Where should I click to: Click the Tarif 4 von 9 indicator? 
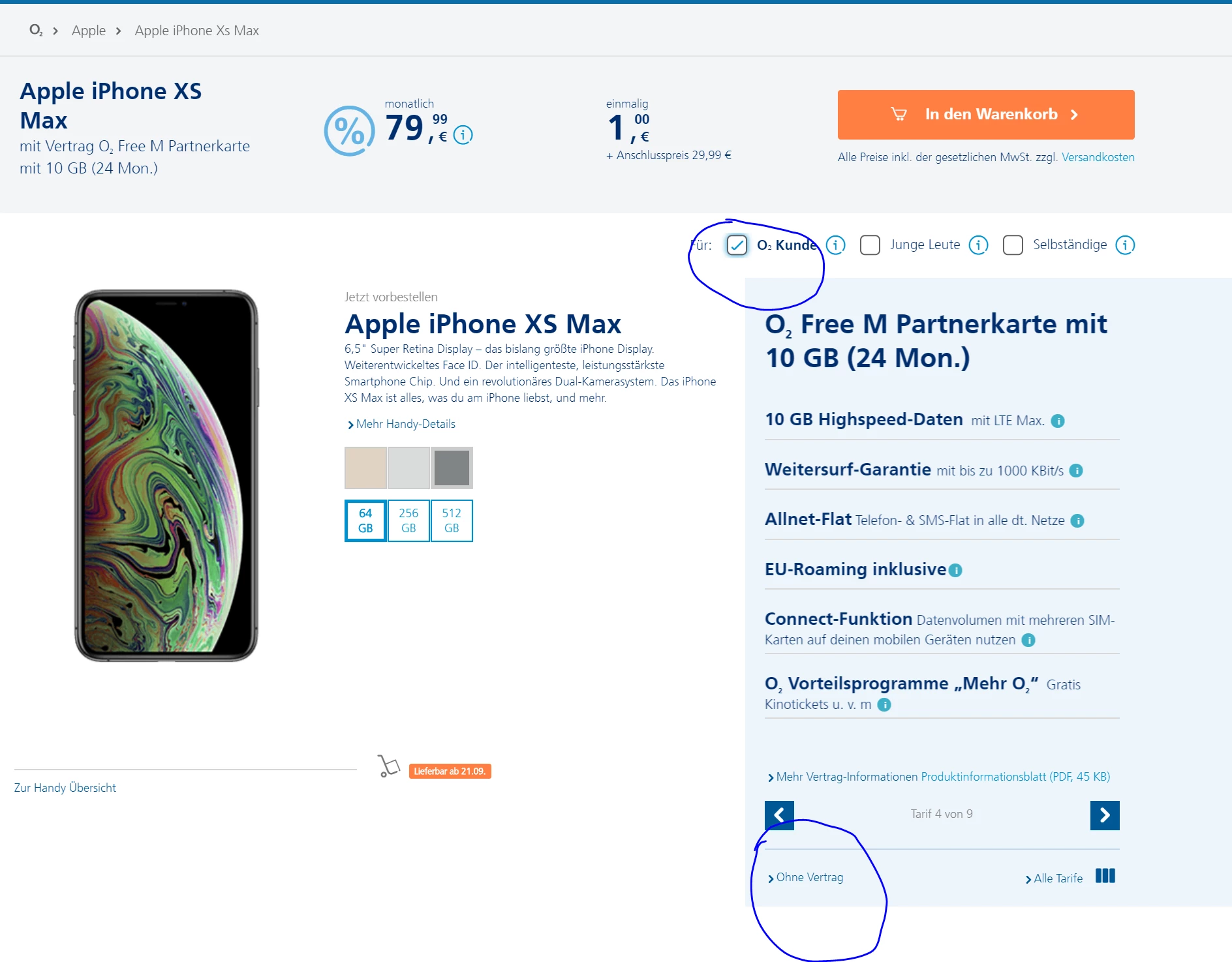point(942,814)
